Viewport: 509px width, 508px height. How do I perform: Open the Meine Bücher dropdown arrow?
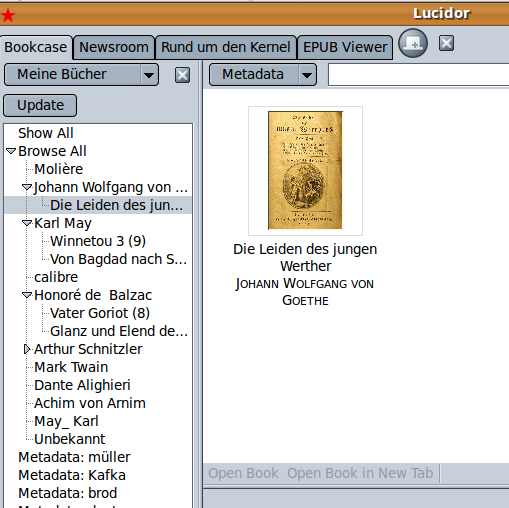pyautogui.click(x=149, y=75)
